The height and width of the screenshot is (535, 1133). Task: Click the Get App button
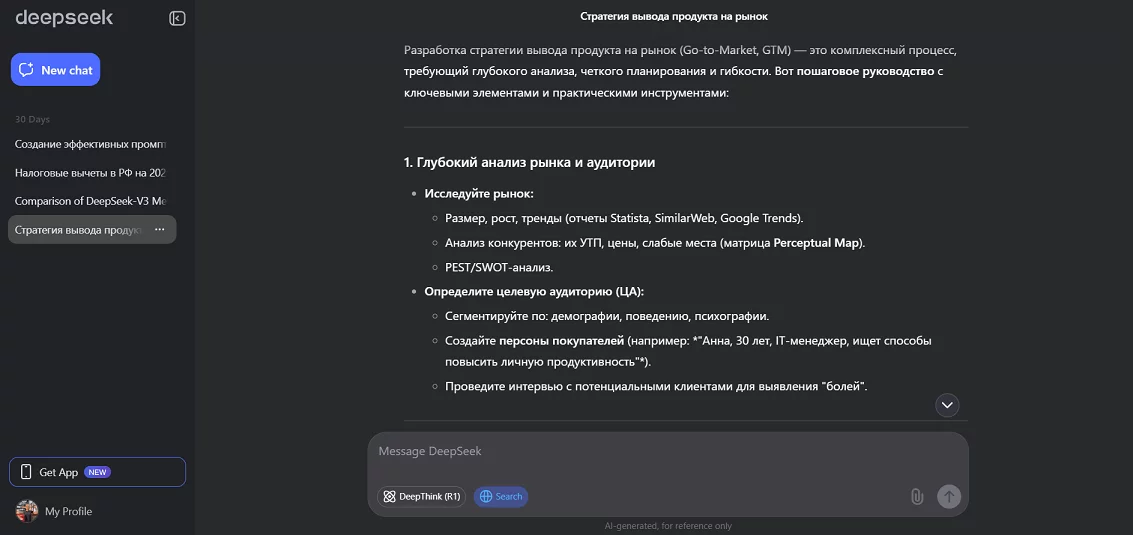click(x=98, y=472)
